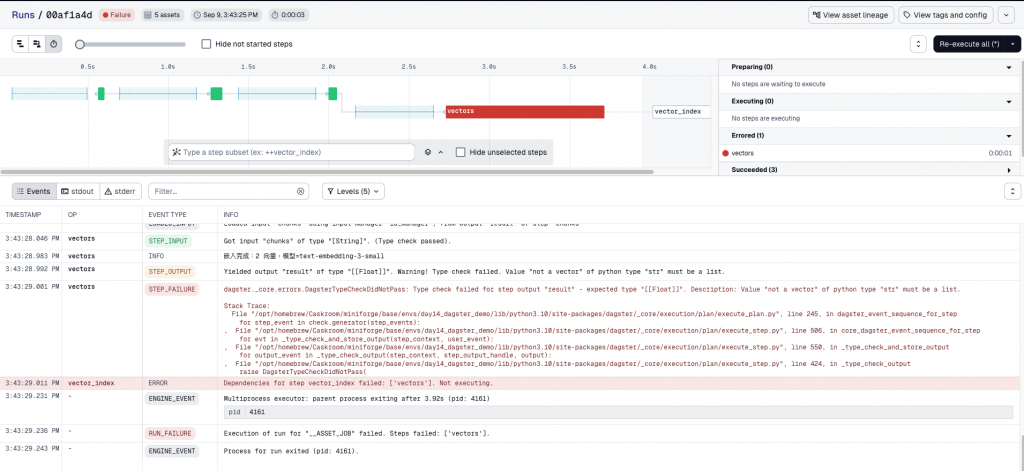The image size is (1024, 471).
Task: Click the TIMESTAMP column header
Action: coord(22,214)
